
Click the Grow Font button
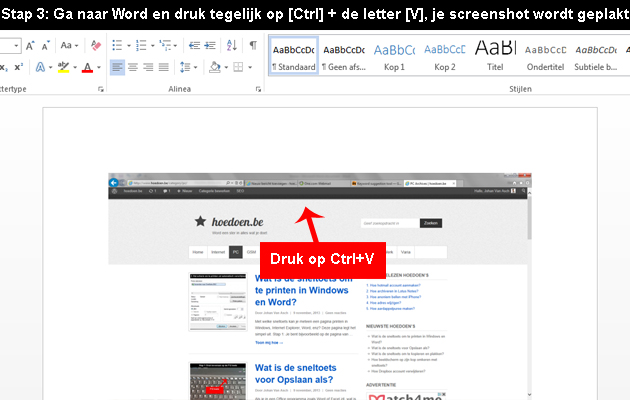pos(30,45)
